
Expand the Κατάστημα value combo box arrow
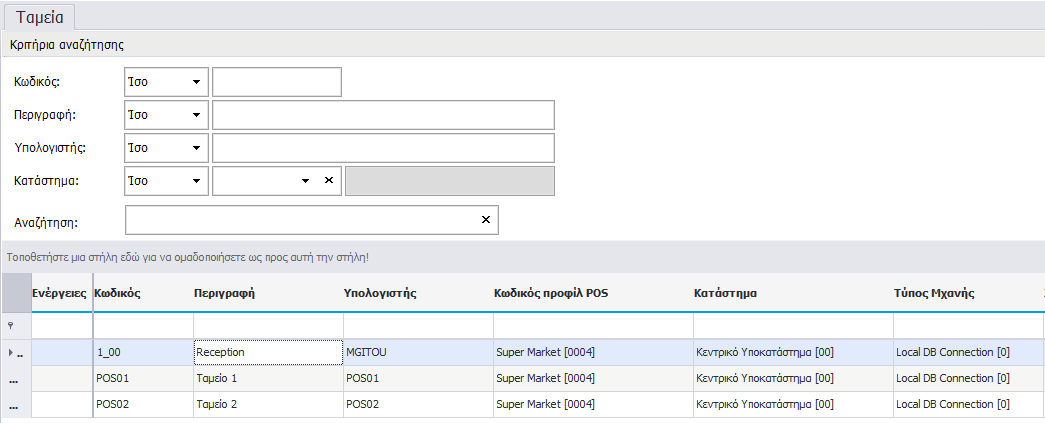pos(305,181)
